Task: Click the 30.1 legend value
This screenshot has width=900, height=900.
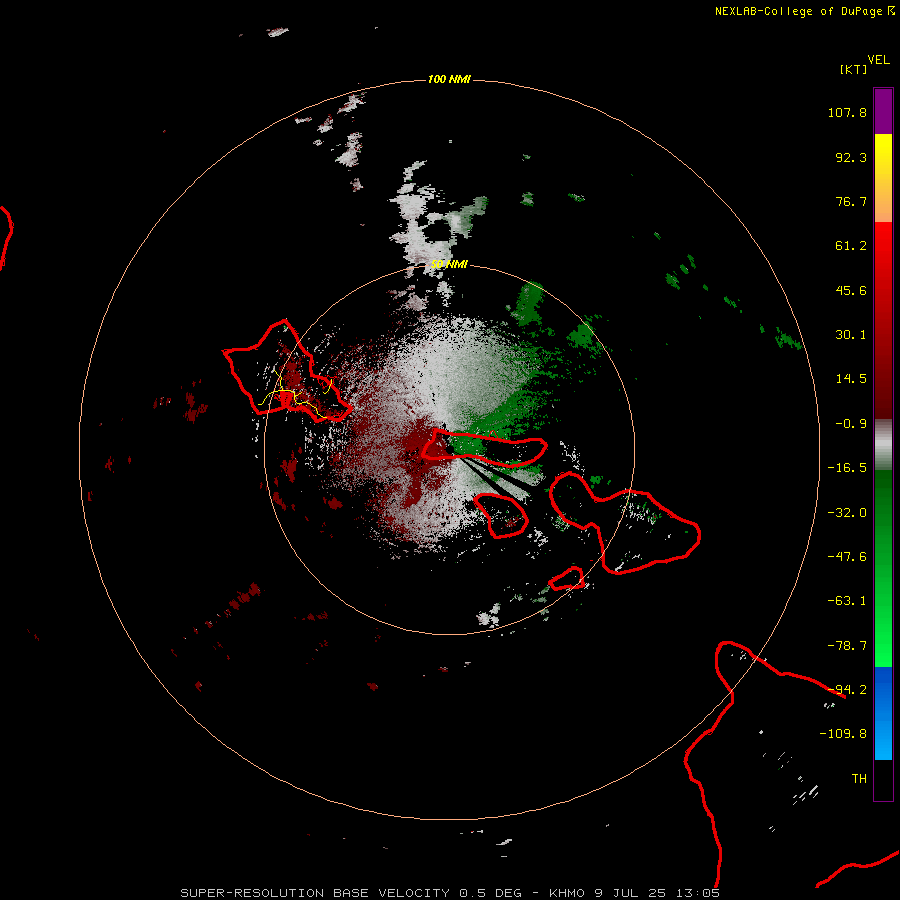Action: (851, 335)
